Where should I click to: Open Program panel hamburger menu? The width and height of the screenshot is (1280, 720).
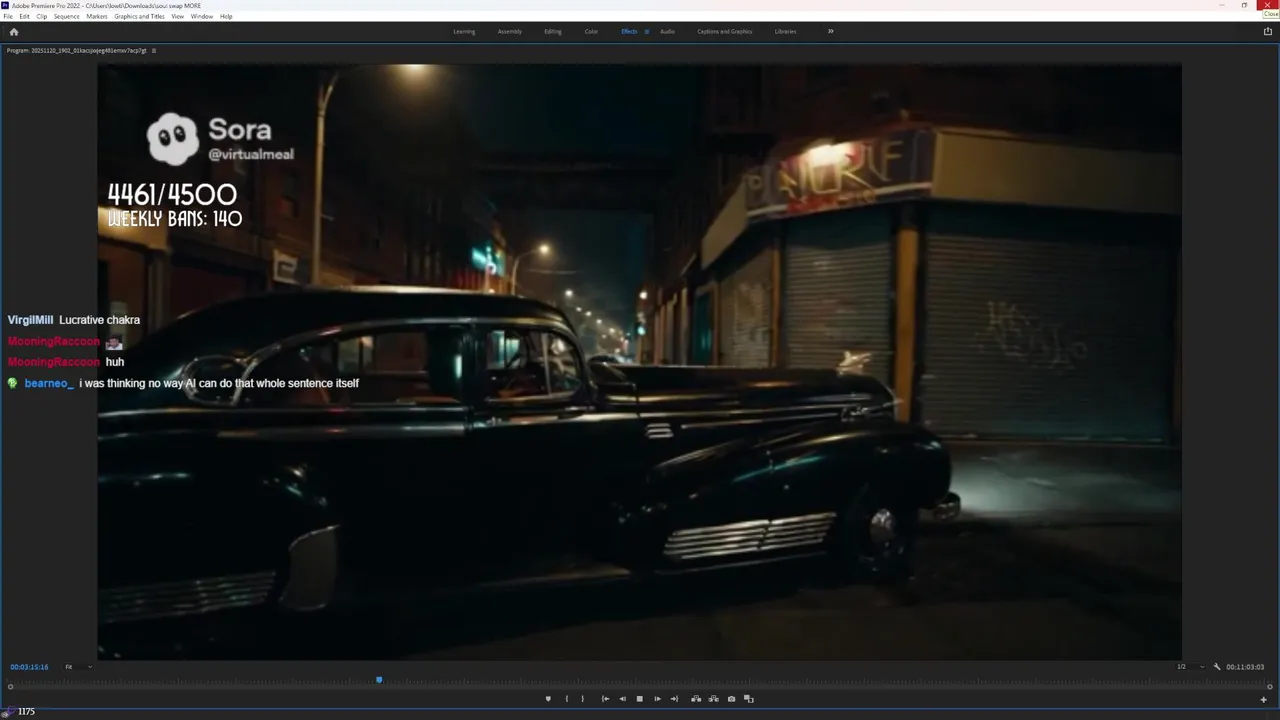click(x=153, y=50)
